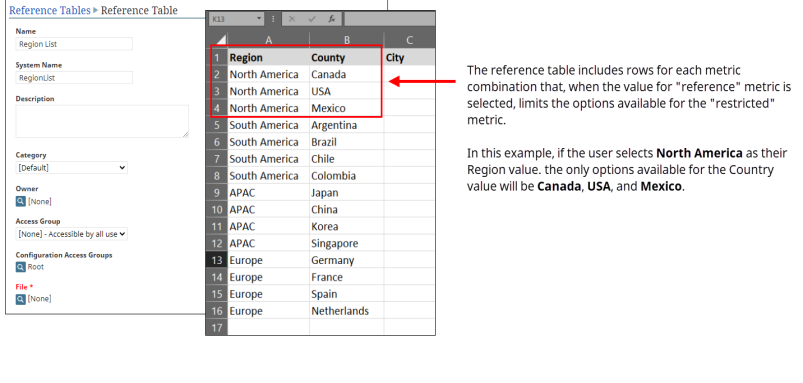Select row 5 header
Image resolution: width=803 pixels, height=383 pixels.
pyautogui.click(x=217, y=125)
